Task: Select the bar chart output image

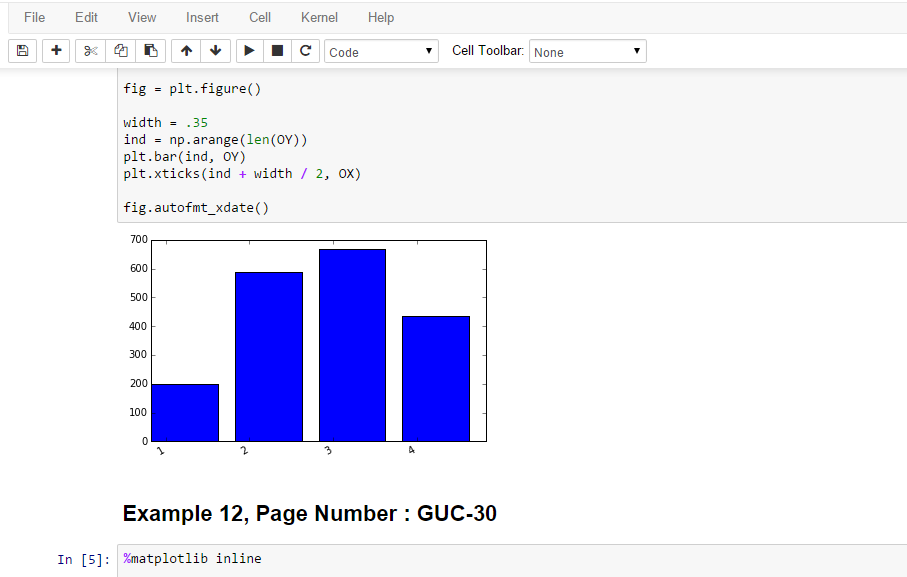Action: click(310, 345)
